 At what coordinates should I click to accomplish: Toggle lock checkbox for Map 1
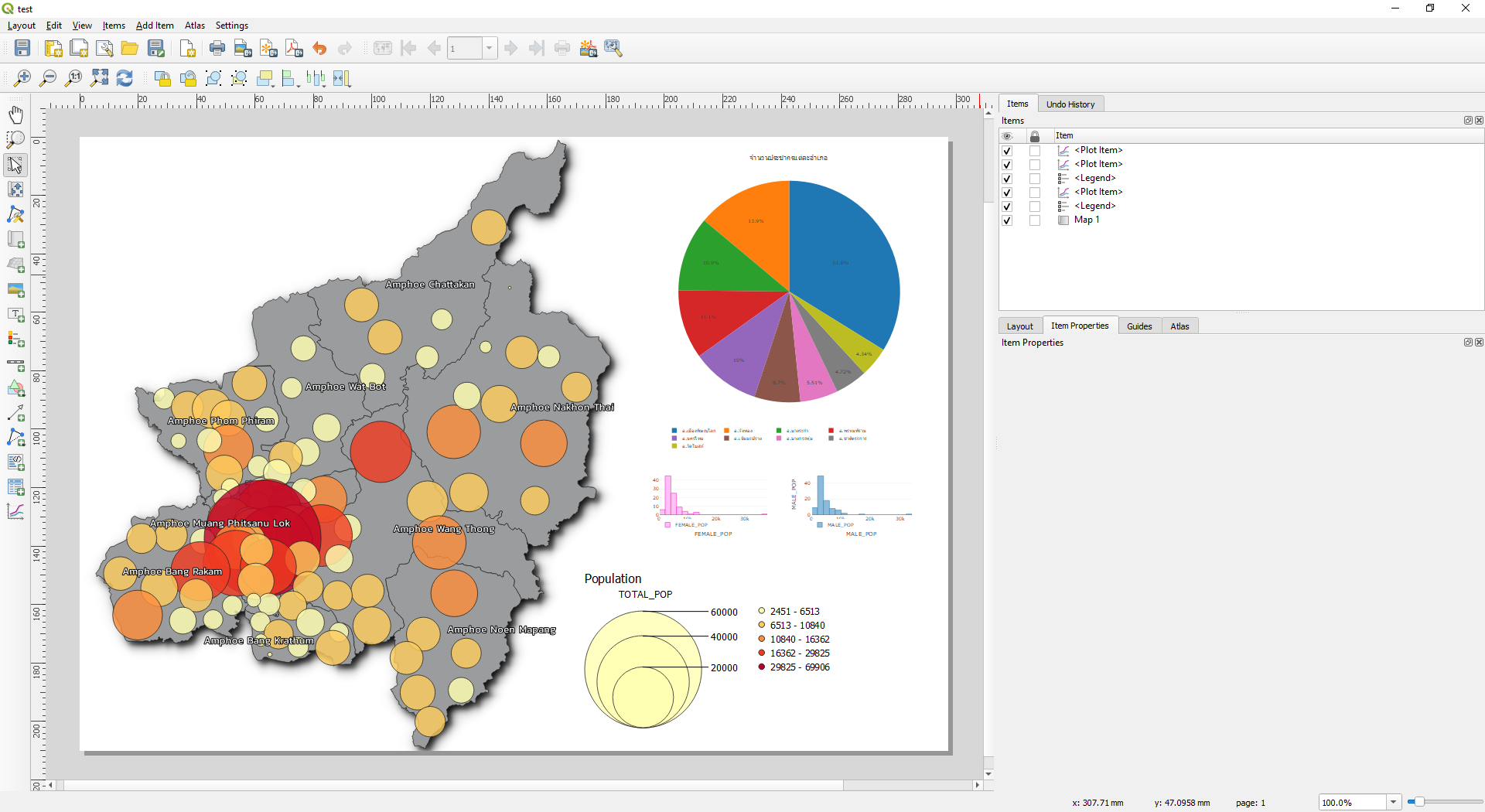pyautogui.click(x=1035, y=220)
